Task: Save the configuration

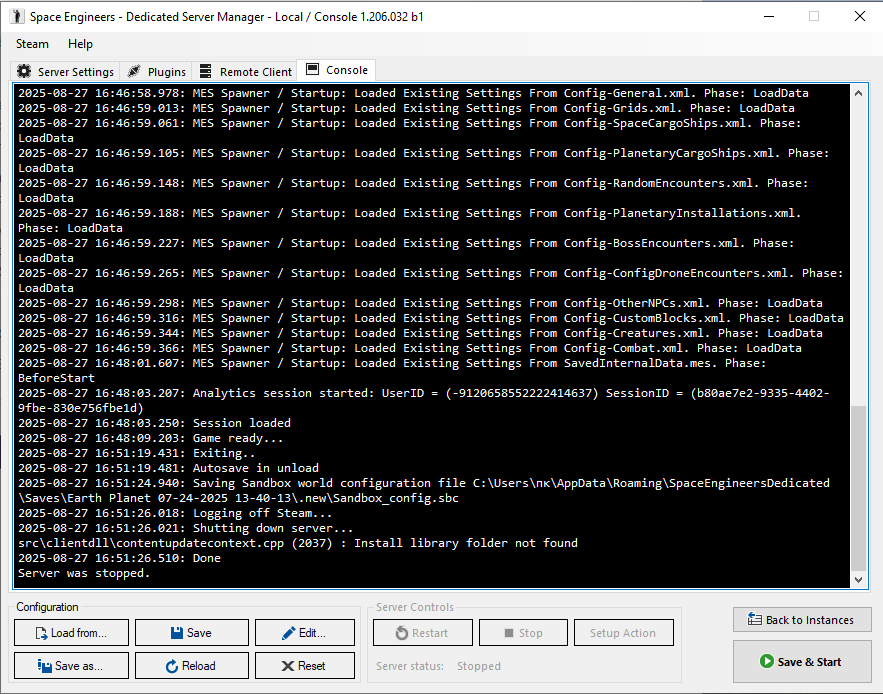Action: tap(191, 633)
